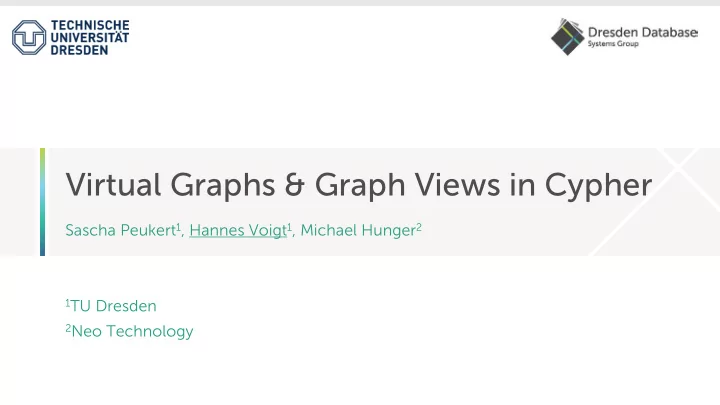Screen dimensions: 720x405
Task: Click the Systems Group subtitle text
Action: (613, 44)
